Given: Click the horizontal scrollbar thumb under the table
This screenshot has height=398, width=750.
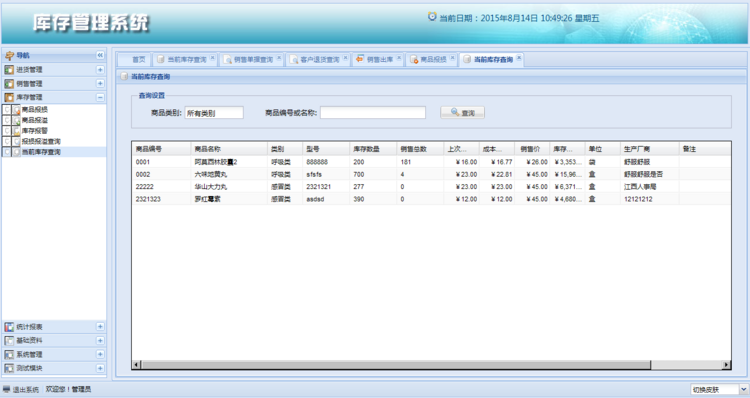Looking at the screenshot, I should coord(396,365).
